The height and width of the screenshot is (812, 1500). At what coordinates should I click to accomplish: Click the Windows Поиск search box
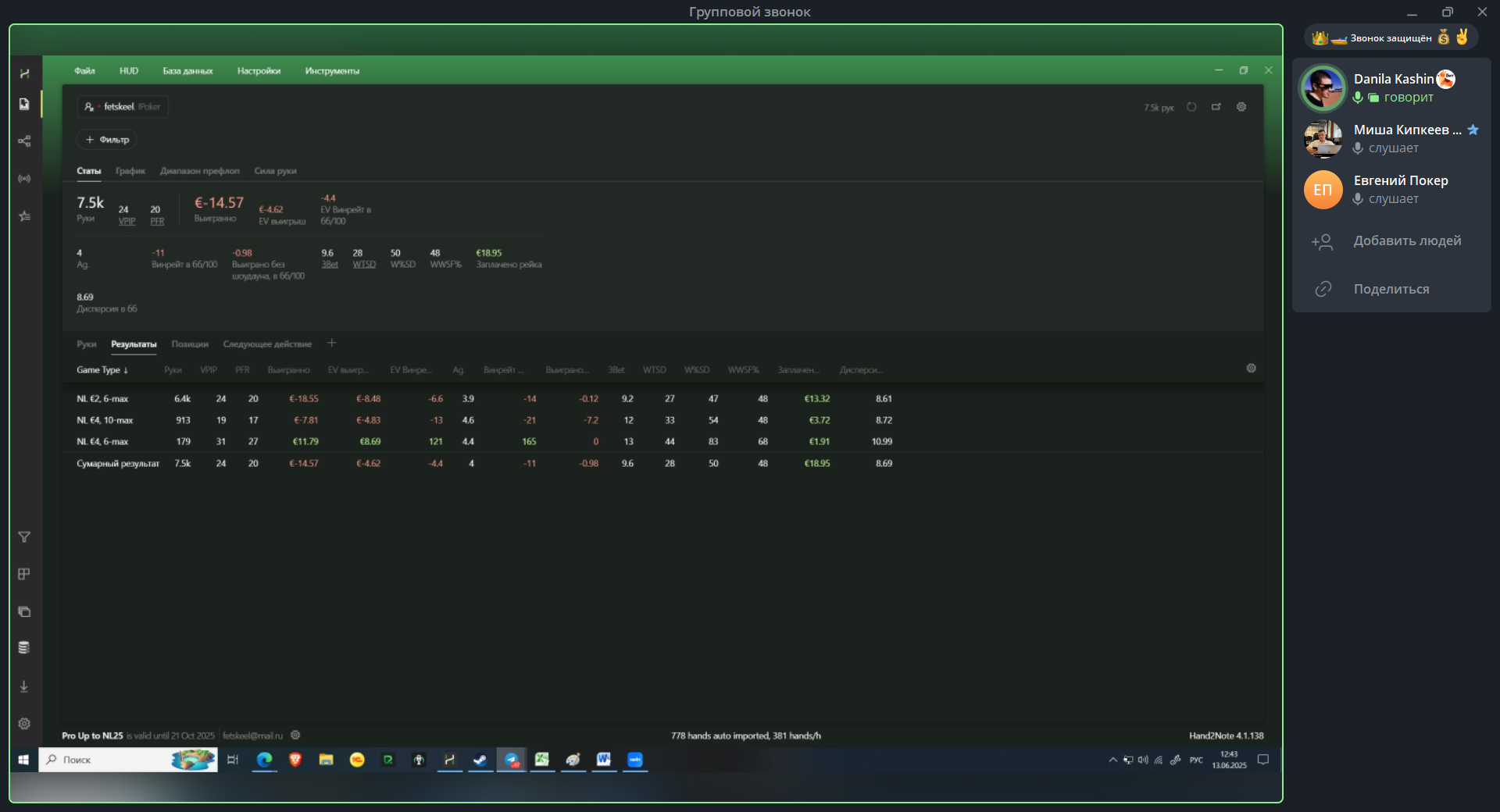pyautogui.click(x=128, y=760)
